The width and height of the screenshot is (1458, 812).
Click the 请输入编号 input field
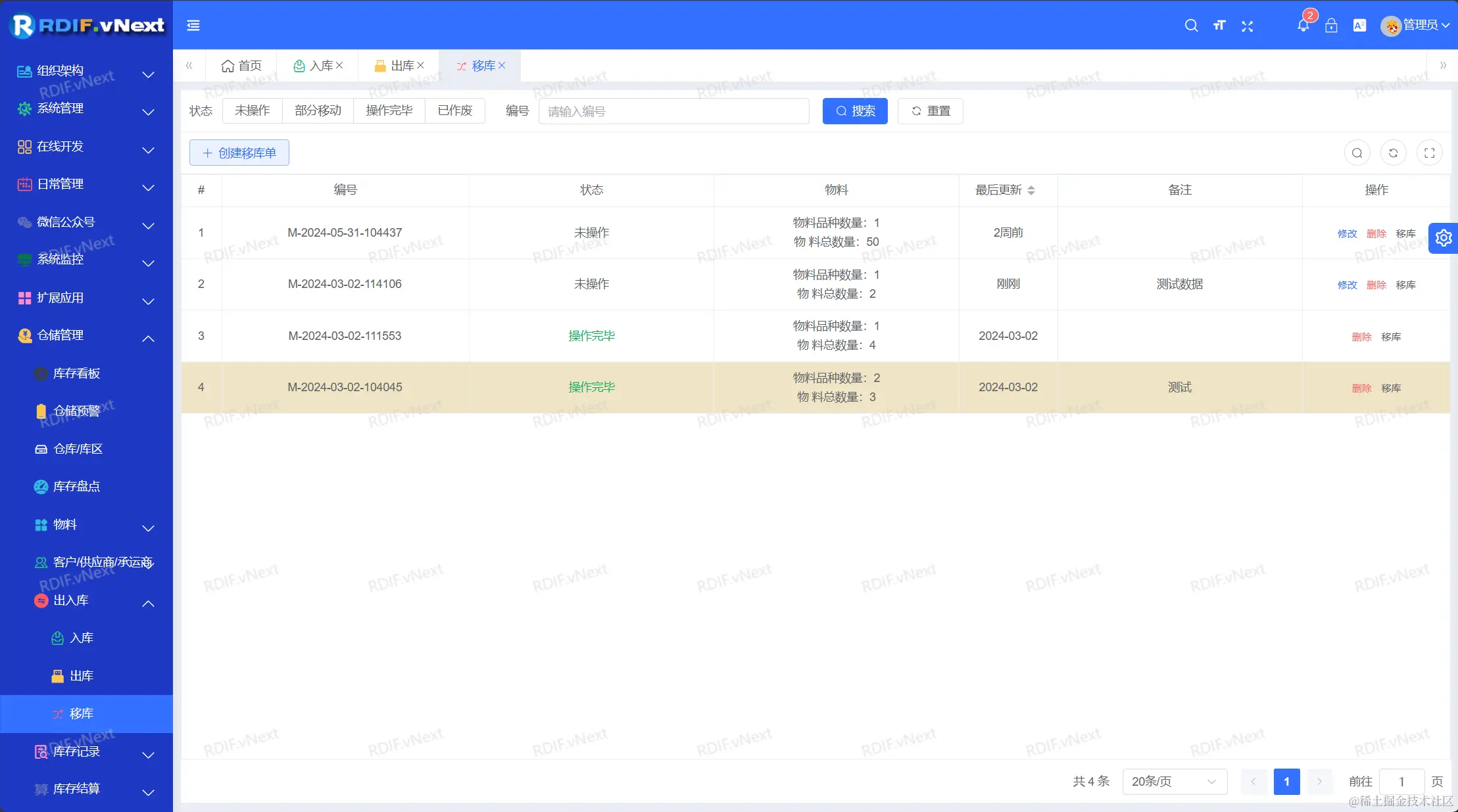click(673, 111)
